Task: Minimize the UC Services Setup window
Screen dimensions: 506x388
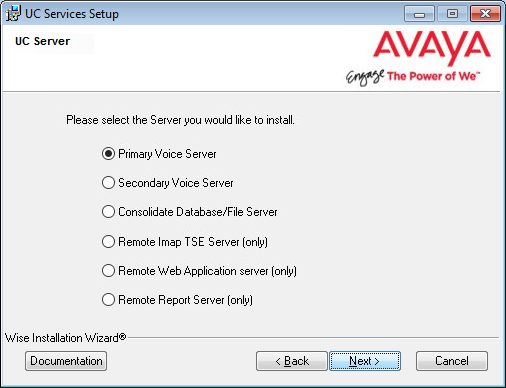Action: [x=419, y=14]
